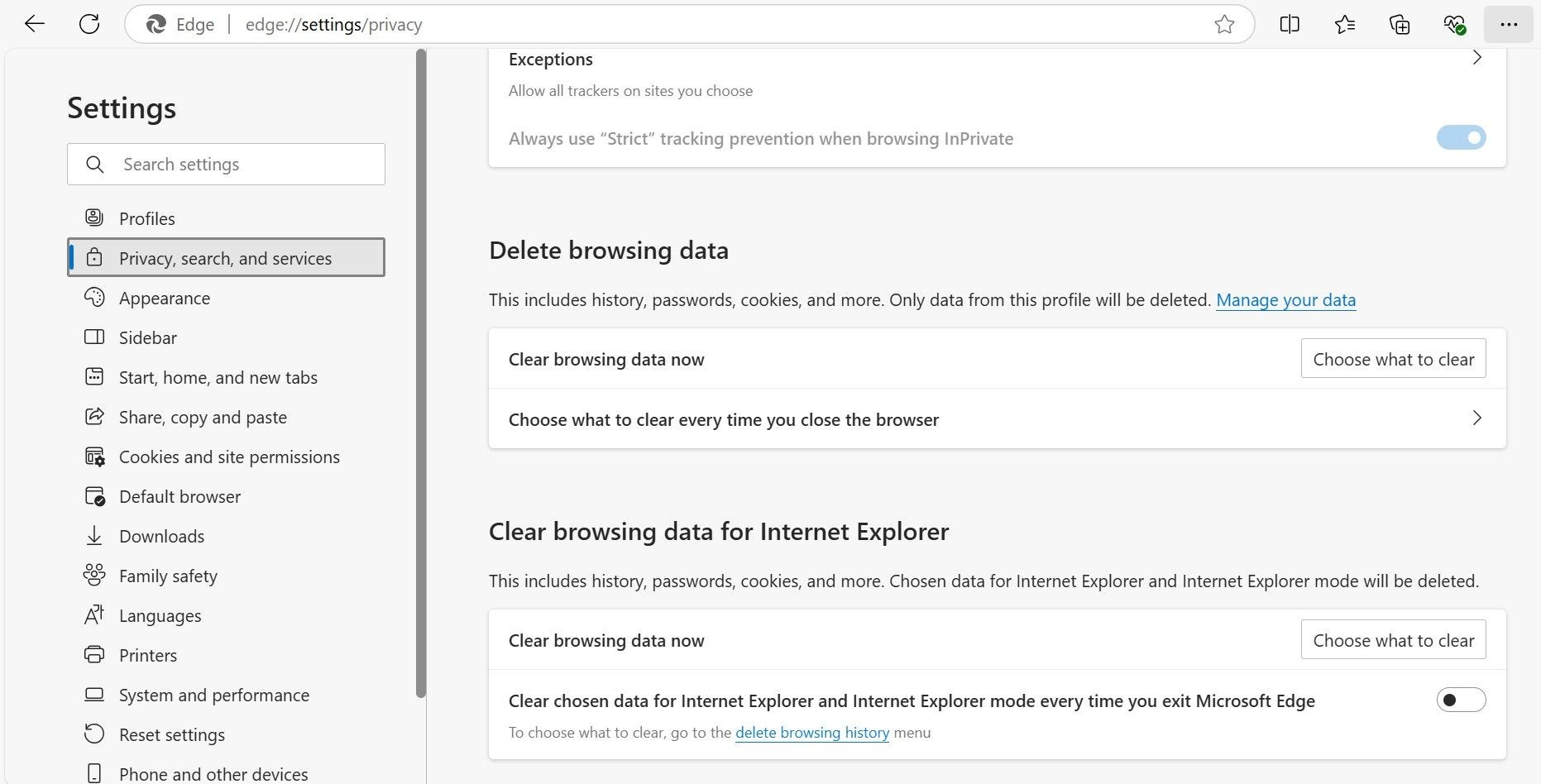Click the Share, copy and paste icon

pos(94,416)
